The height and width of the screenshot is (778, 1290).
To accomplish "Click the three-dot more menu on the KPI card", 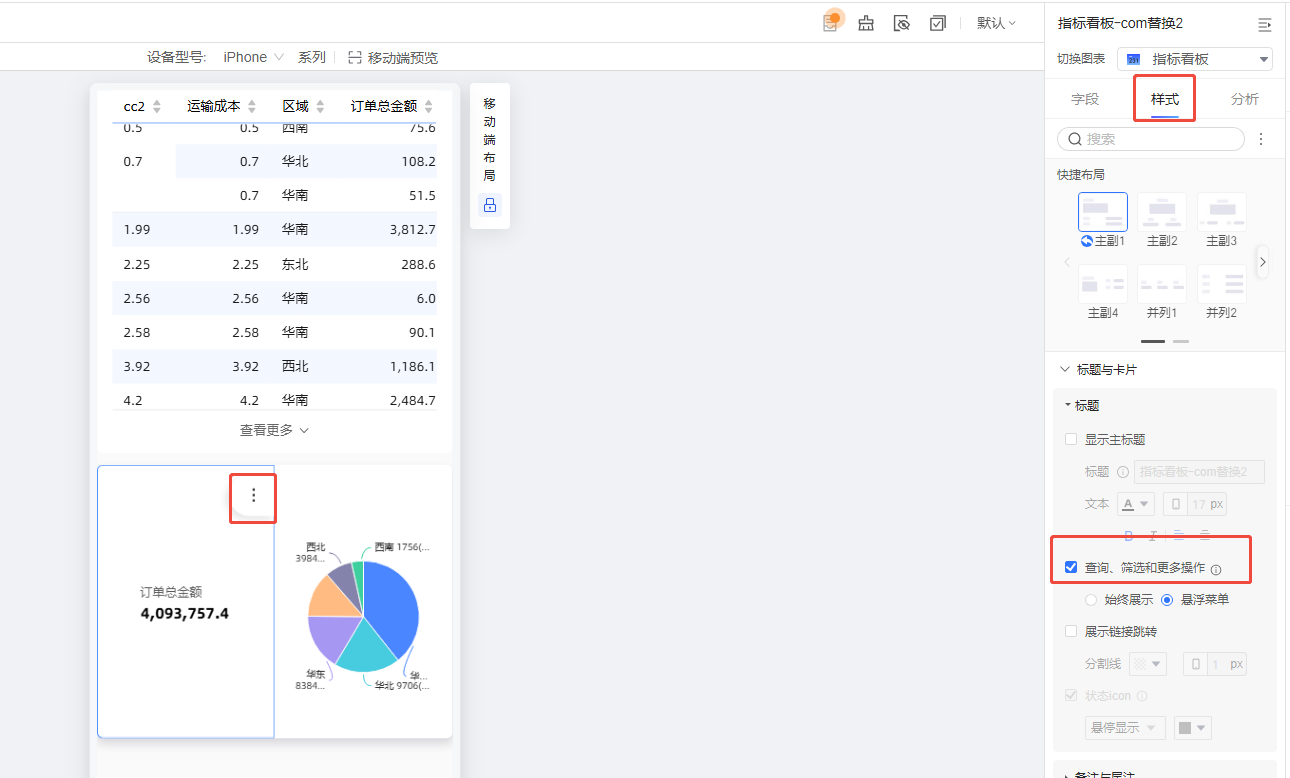I will pyautogui.click(x=253, y=495).
